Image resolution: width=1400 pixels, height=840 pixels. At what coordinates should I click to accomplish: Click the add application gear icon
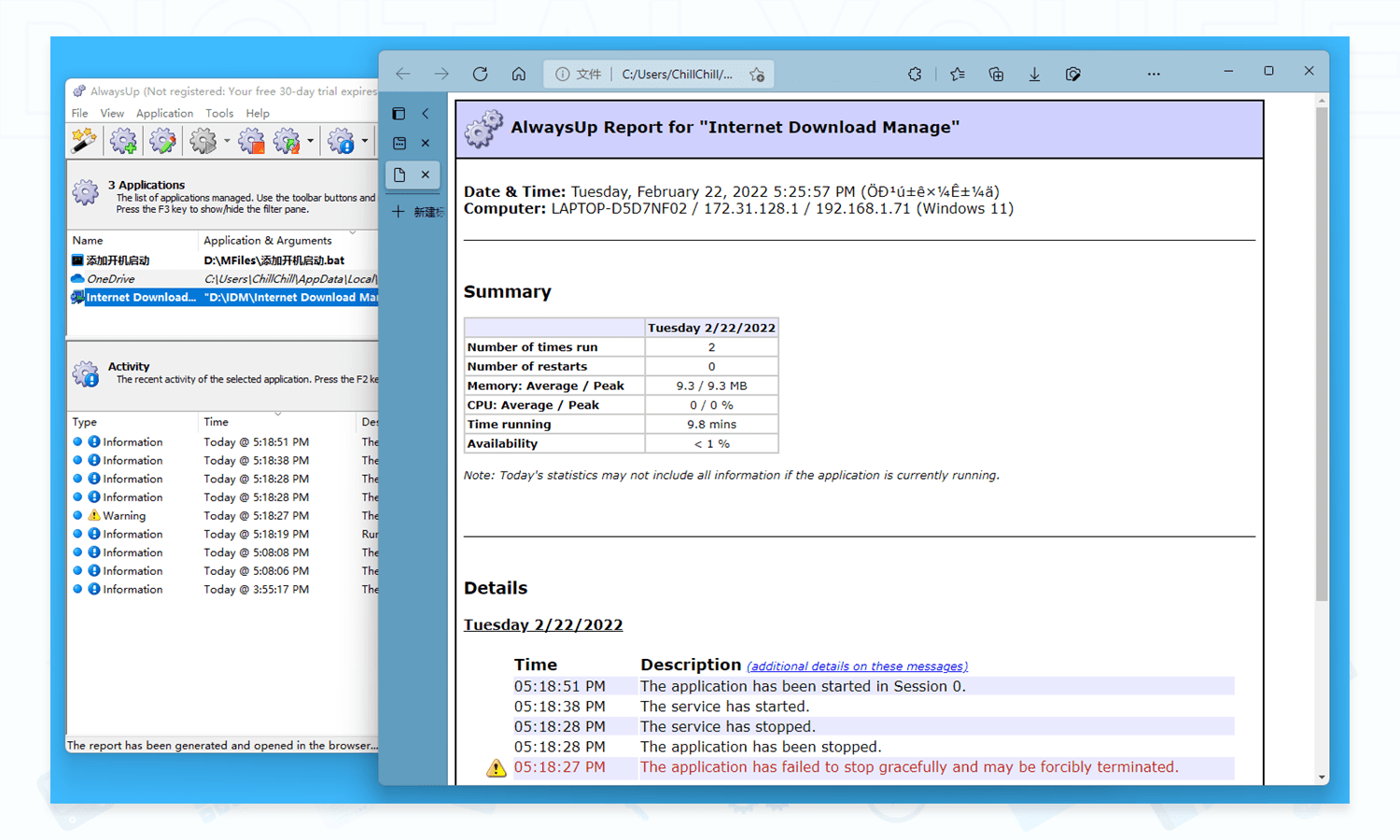point(123,141)
